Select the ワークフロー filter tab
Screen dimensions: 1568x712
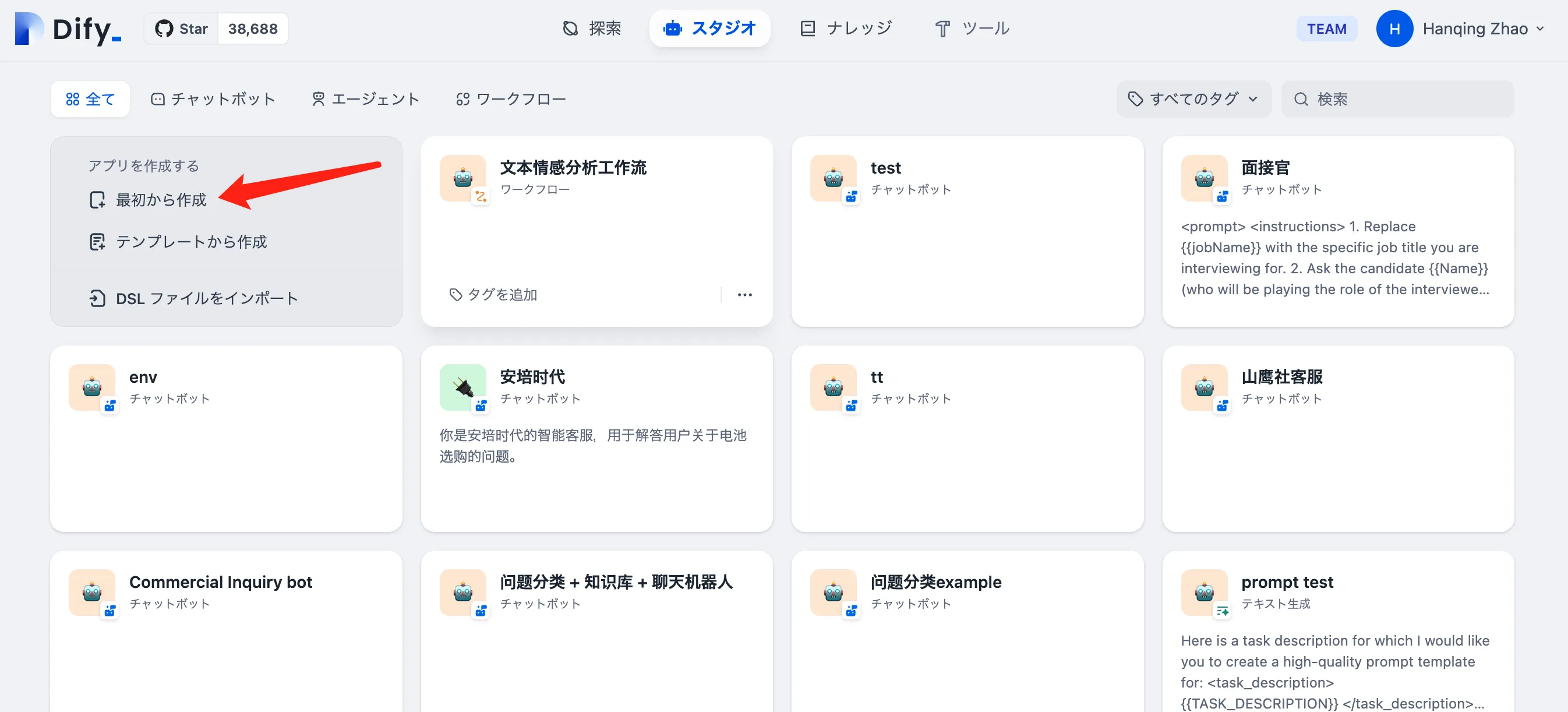[511, 99]
